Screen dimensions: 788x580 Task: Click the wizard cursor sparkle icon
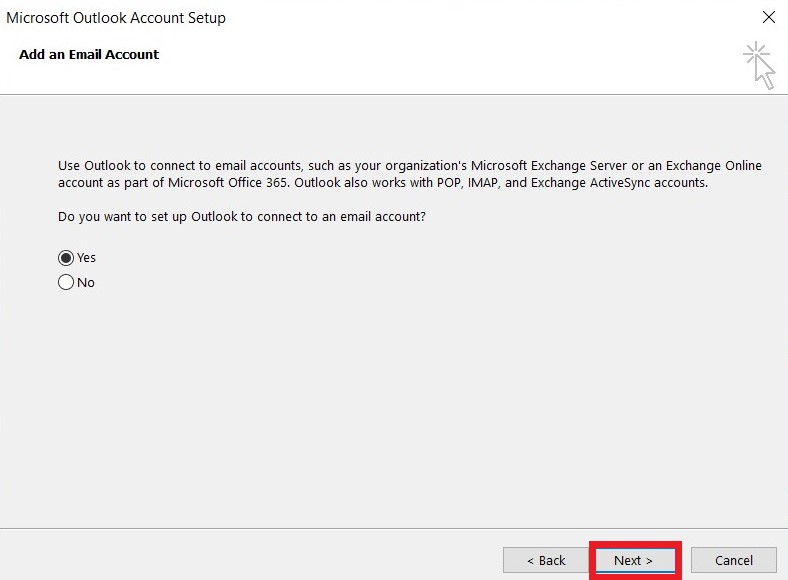pos(760,66)
